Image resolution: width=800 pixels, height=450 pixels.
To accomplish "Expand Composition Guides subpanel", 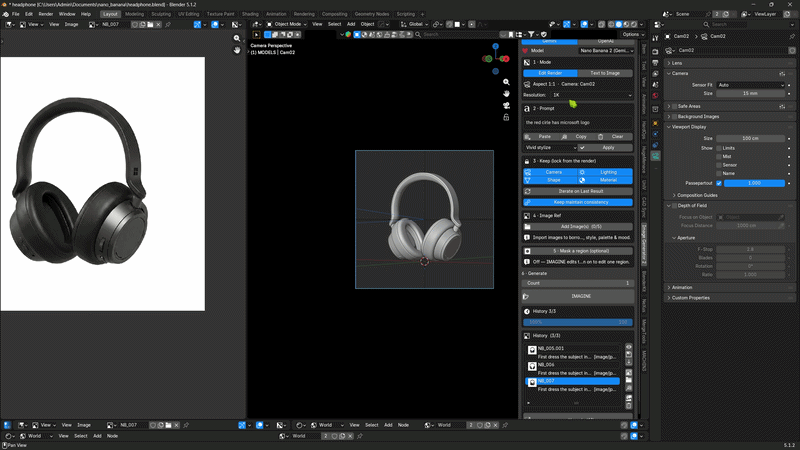I will 697,195.
